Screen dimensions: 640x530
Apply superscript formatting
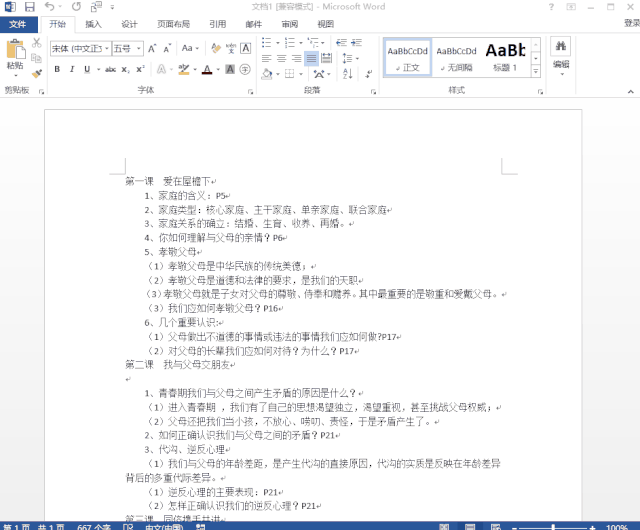click(140, 69)
